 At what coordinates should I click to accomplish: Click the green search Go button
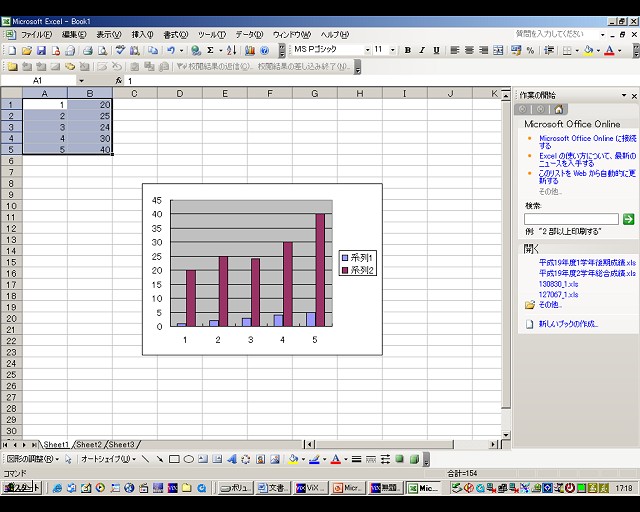(x=629, y=219)
